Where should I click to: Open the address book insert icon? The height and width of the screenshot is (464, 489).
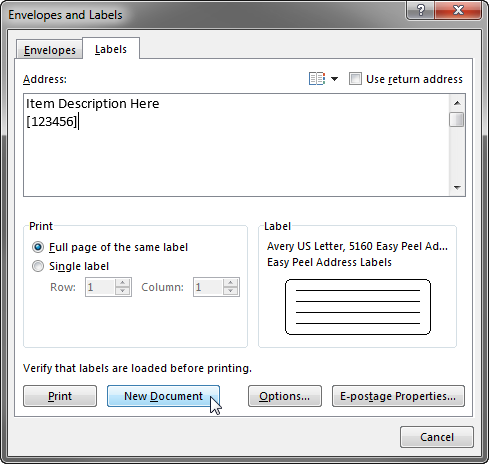tap(317, 79)
